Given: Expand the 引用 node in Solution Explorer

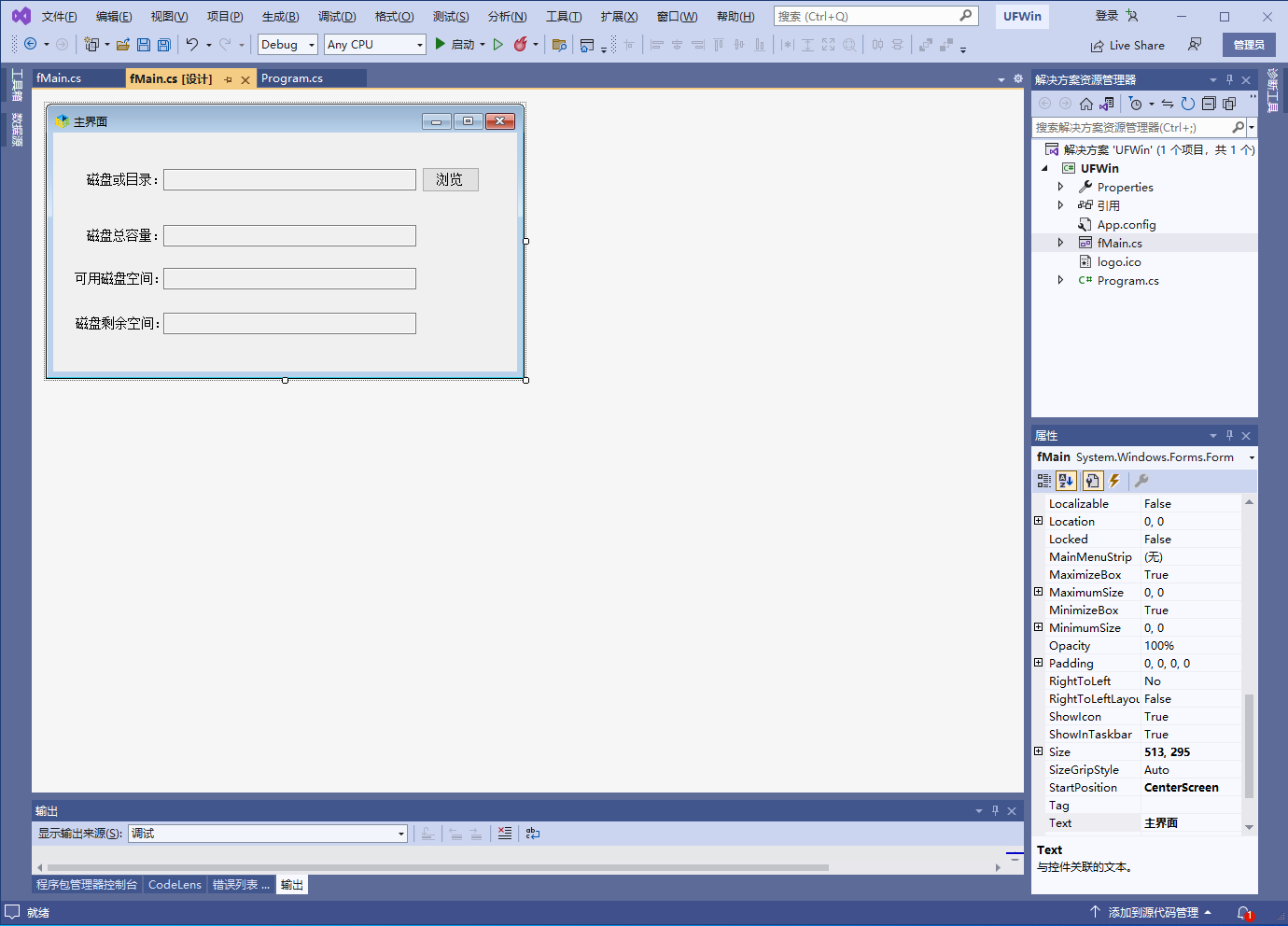Looking at the screenshot, I should (1060, 205).
